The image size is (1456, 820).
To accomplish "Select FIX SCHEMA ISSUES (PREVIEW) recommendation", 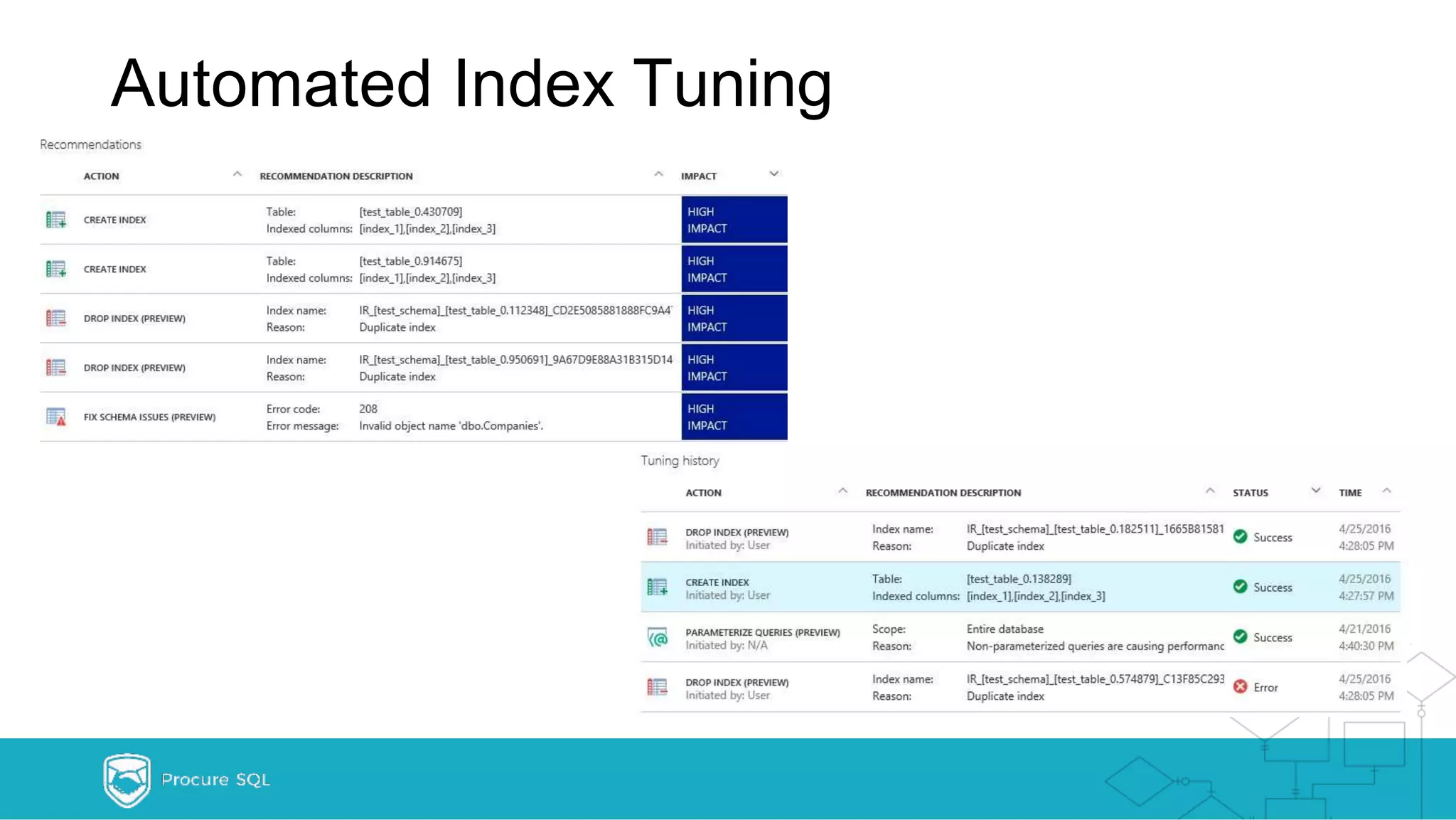I will 149,417.
